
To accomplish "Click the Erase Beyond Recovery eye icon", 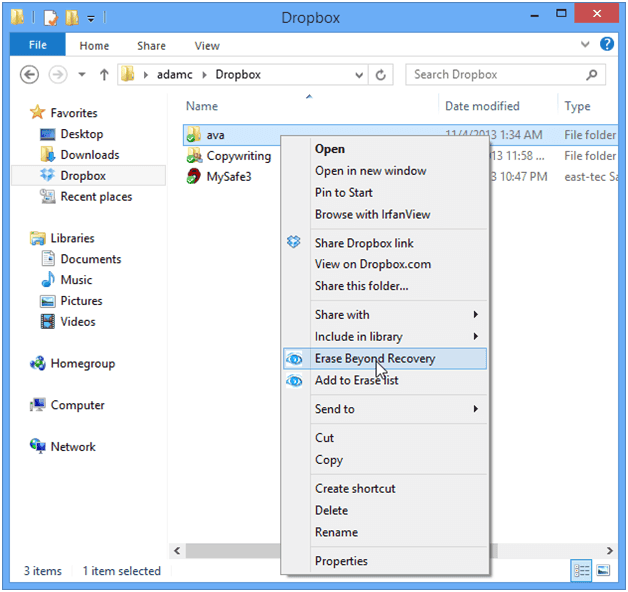I will 294,359.
